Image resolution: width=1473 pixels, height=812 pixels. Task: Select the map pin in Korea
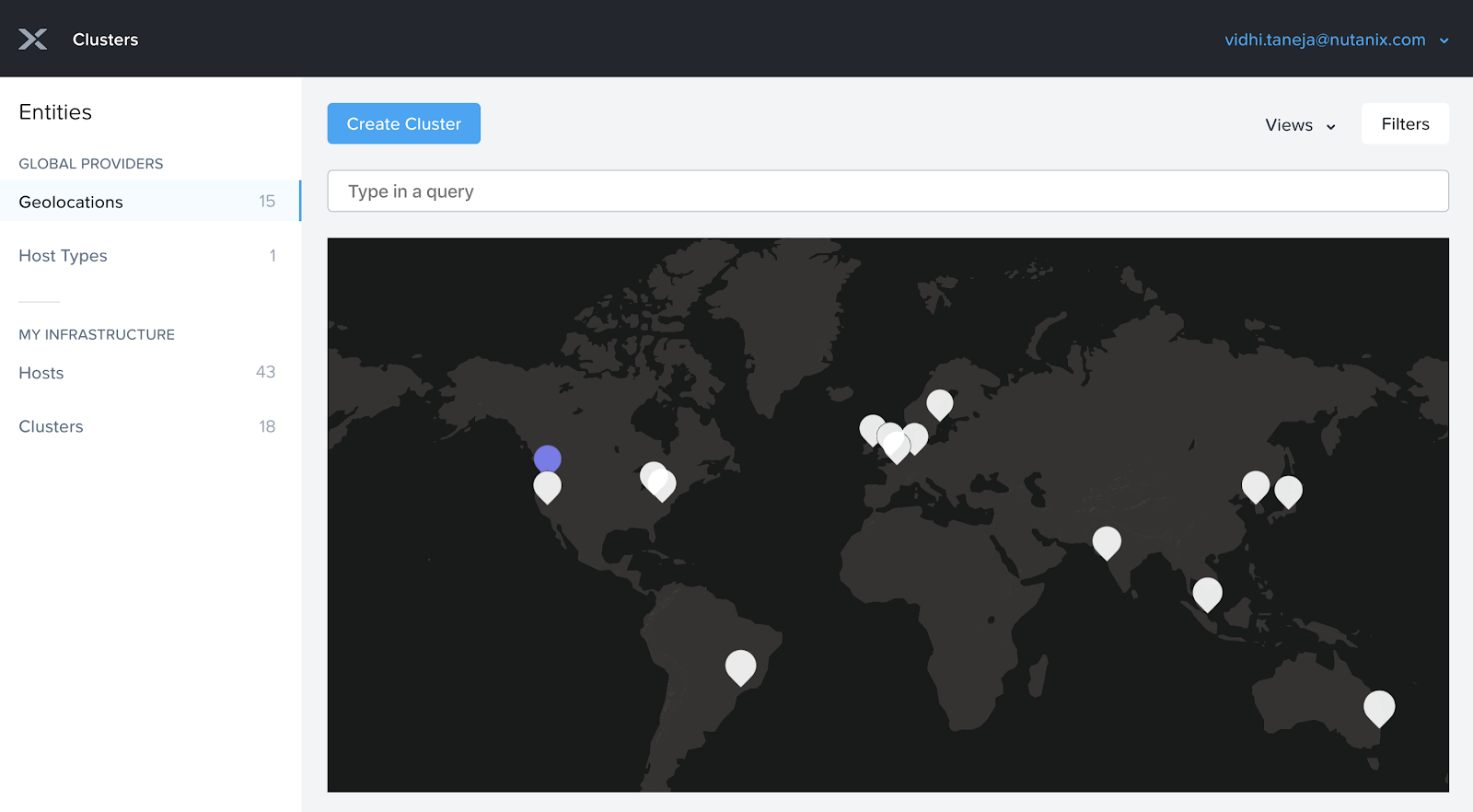click(1255, 485)
